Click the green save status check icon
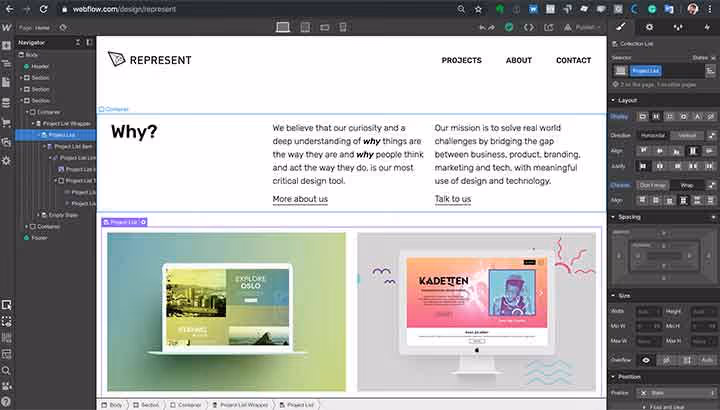The height and width of the screenshot is (410, 720). [509, 28]
